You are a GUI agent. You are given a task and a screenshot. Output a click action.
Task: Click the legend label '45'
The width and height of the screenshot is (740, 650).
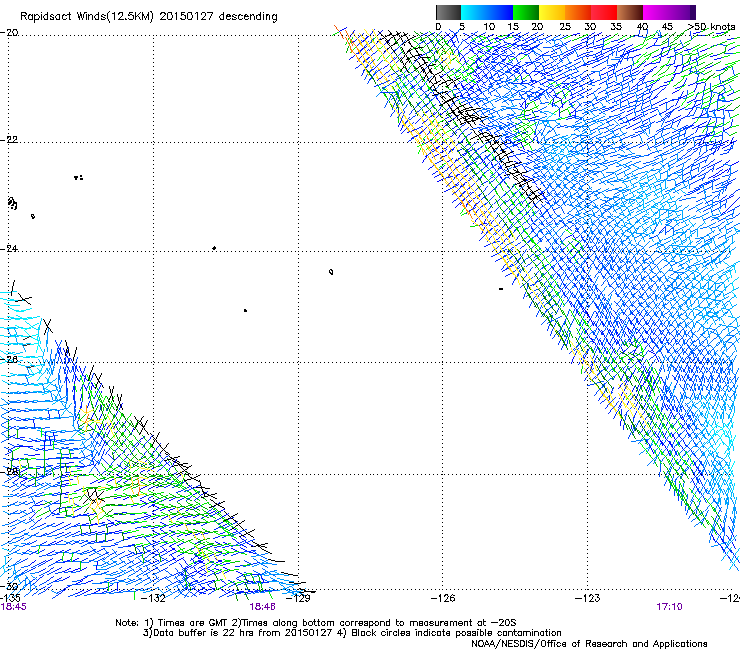667,27
